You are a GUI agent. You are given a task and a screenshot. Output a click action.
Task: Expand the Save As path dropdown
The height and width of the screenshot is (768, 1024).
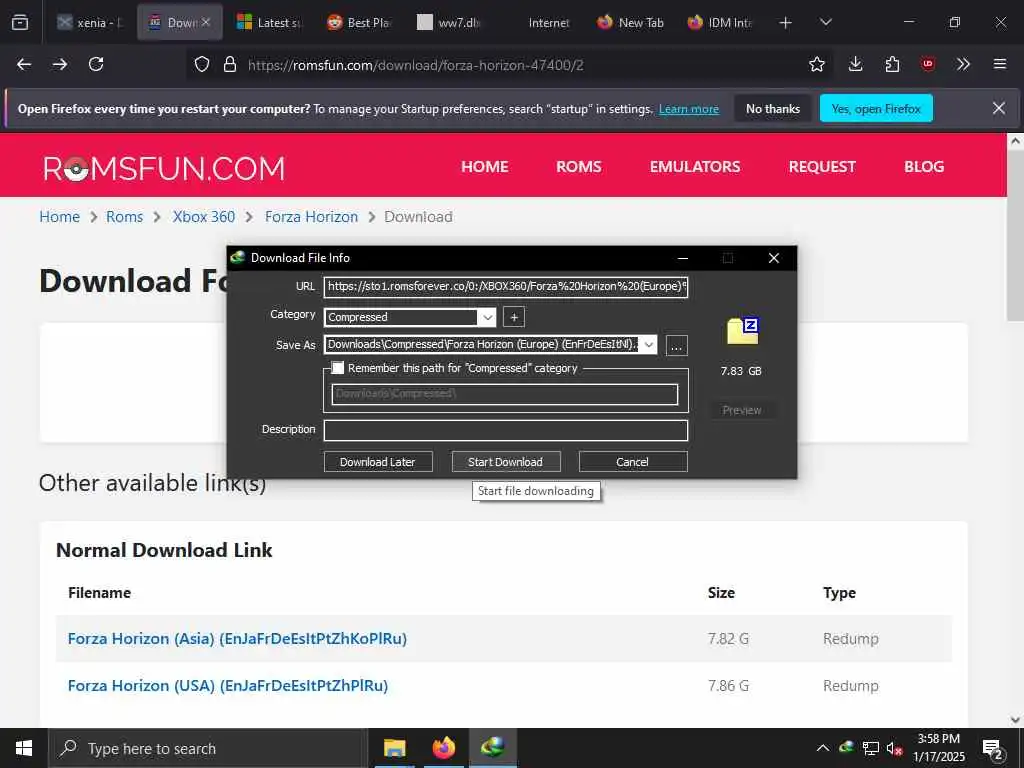(x=648, y=345)
